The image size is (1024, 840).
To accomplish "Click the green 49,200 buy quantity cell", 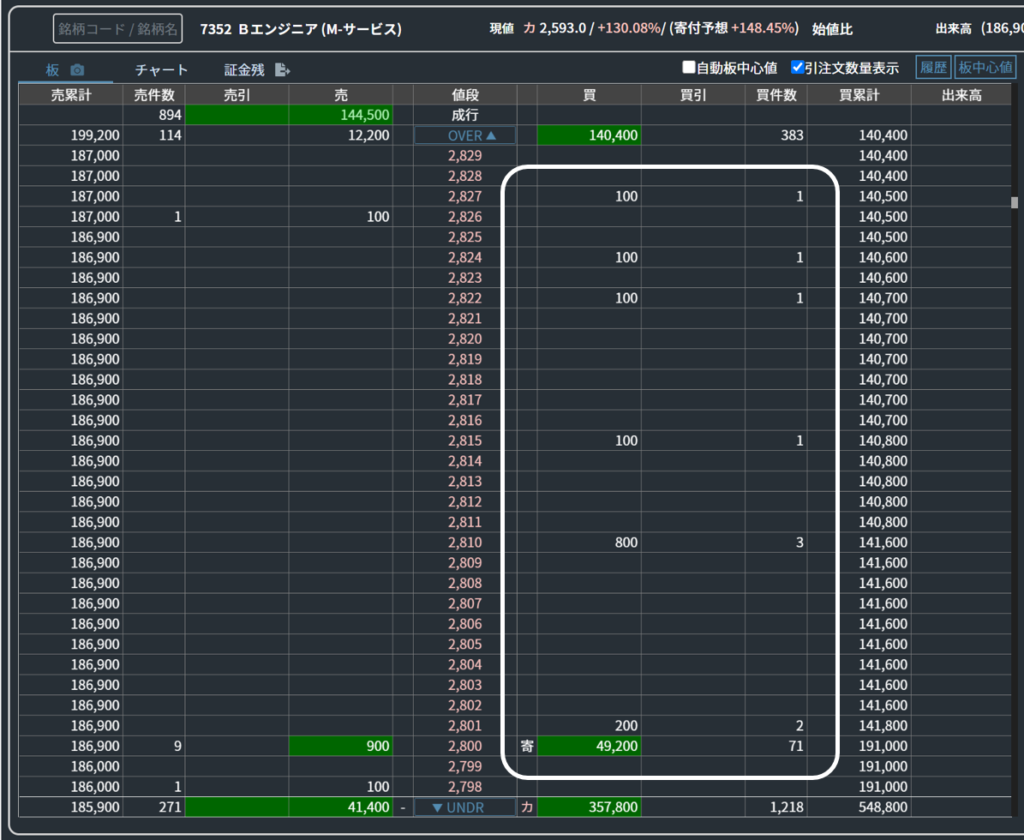I will [x=589, y=746].
